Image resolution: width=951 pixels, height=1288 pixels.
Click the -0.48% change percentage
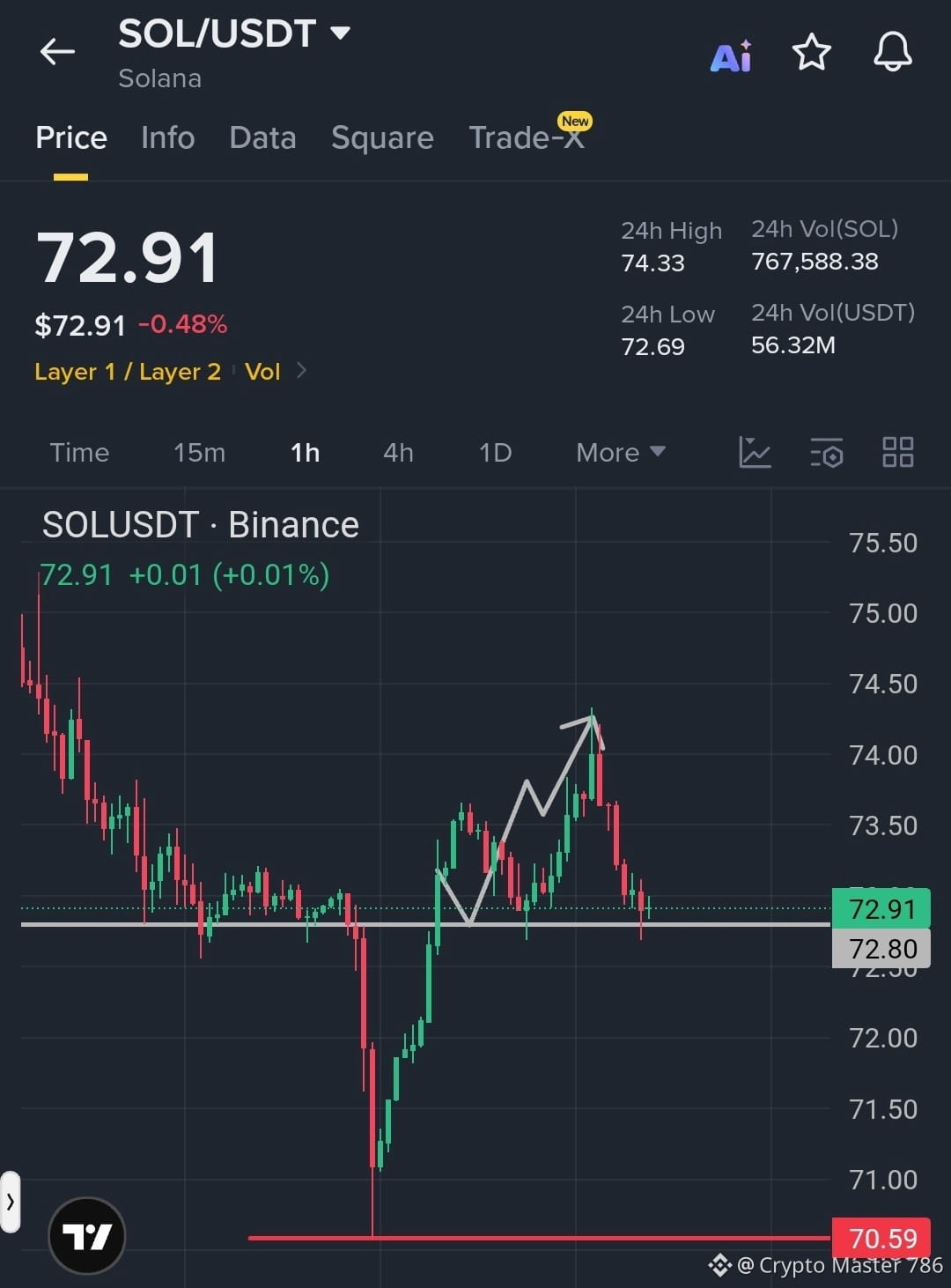pos(182,324)
